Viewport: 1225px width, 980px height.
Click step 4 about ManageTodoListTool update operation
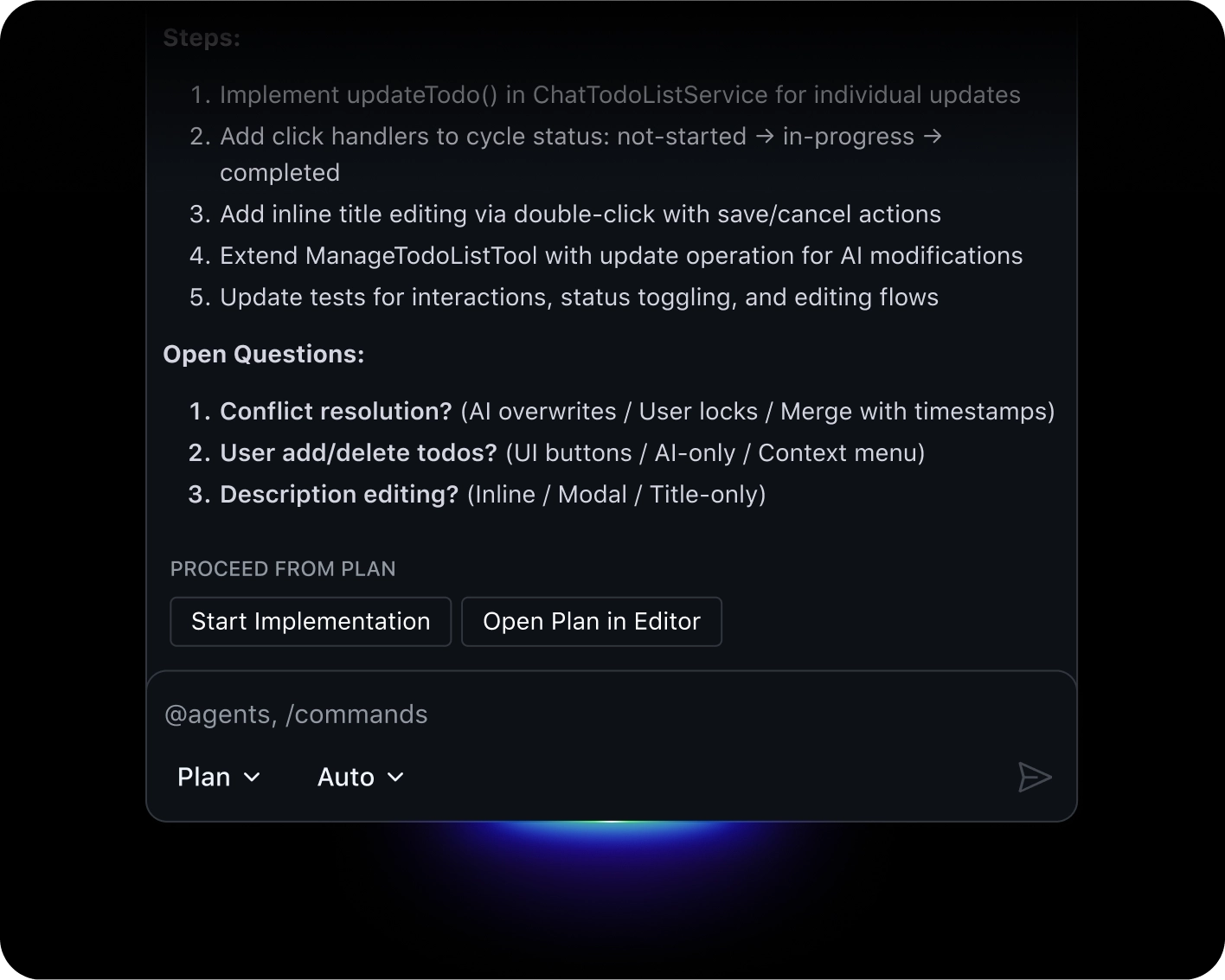click(x=621, y=255)
